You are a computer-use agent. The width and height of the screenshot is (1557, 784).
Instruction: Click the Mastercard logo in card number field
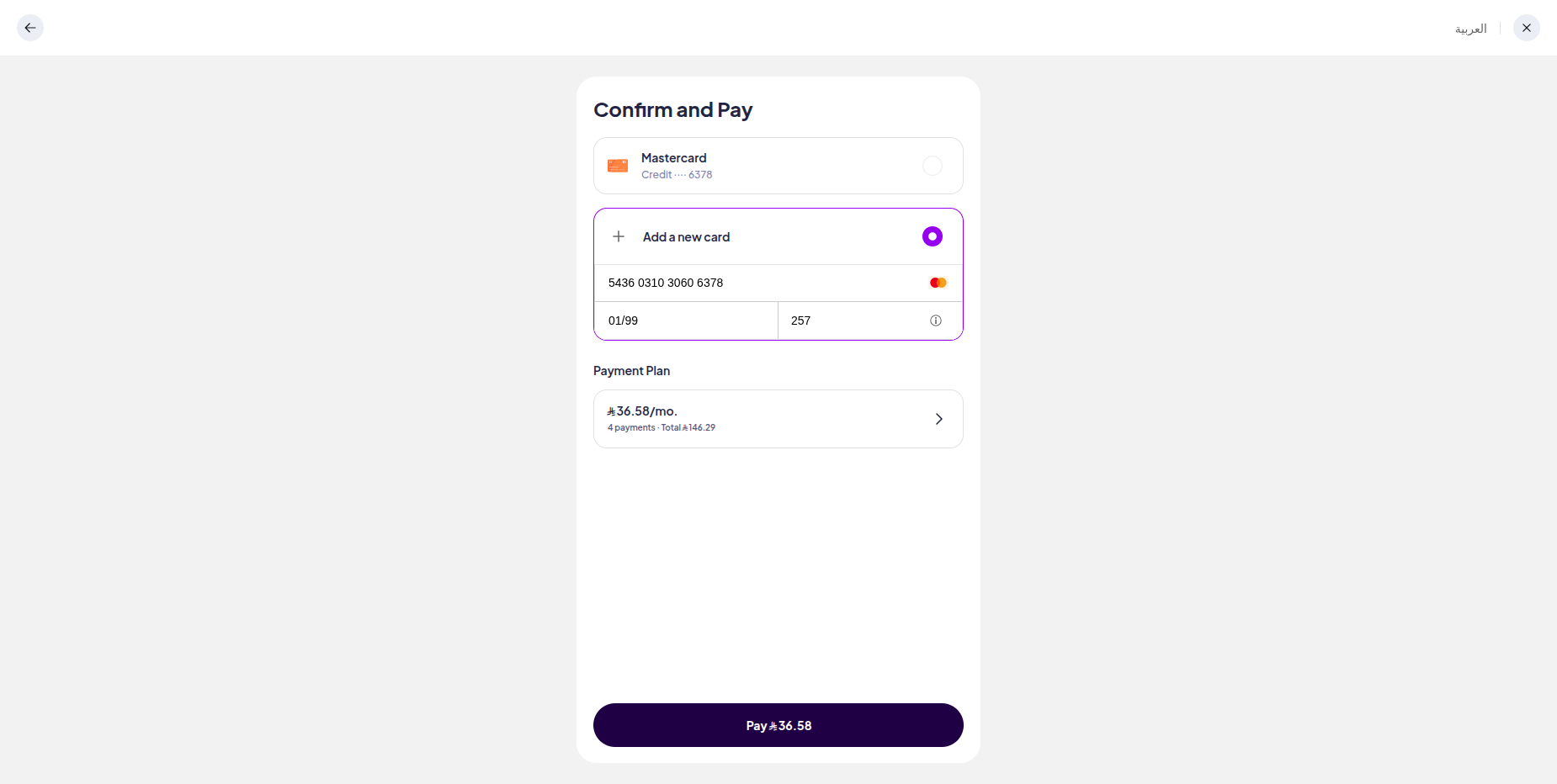[938, 283]
